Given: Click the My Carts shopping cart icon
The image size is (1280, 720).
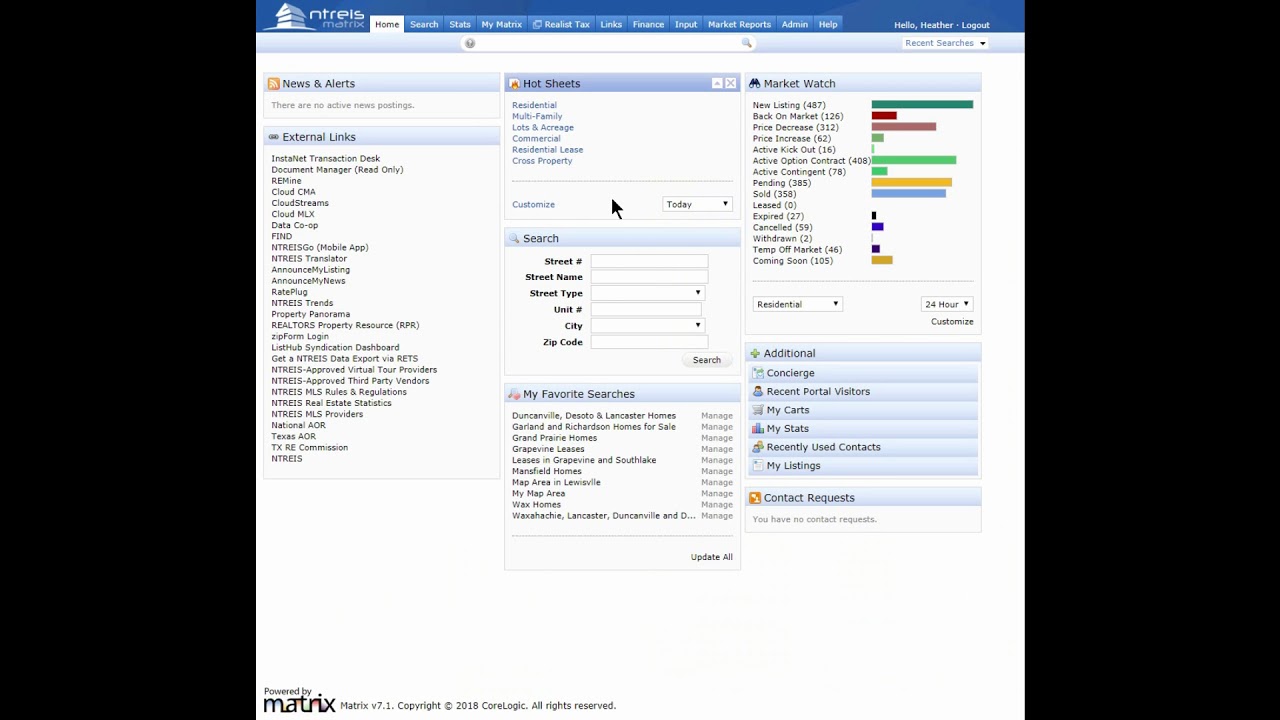Looking at the screenshot, I should click(758, 410).
